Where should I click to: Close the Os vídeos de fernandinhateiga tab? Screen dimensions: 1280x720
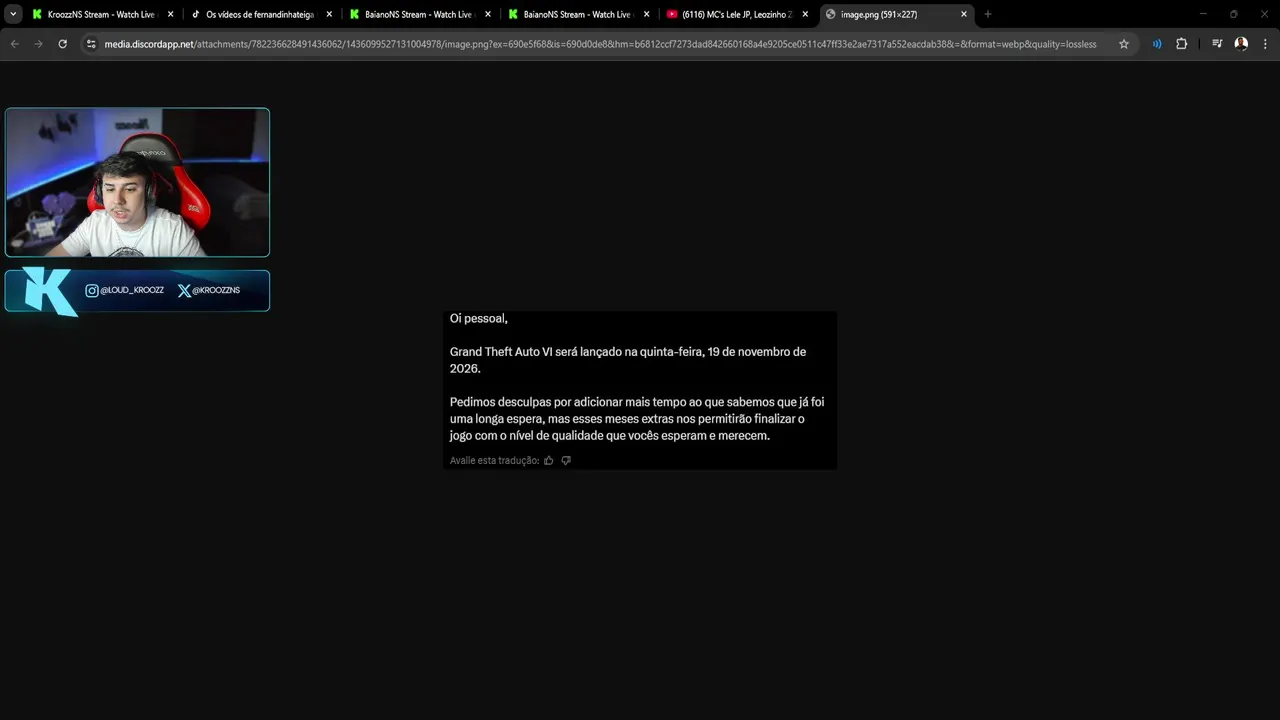click(x=329, y=15)
